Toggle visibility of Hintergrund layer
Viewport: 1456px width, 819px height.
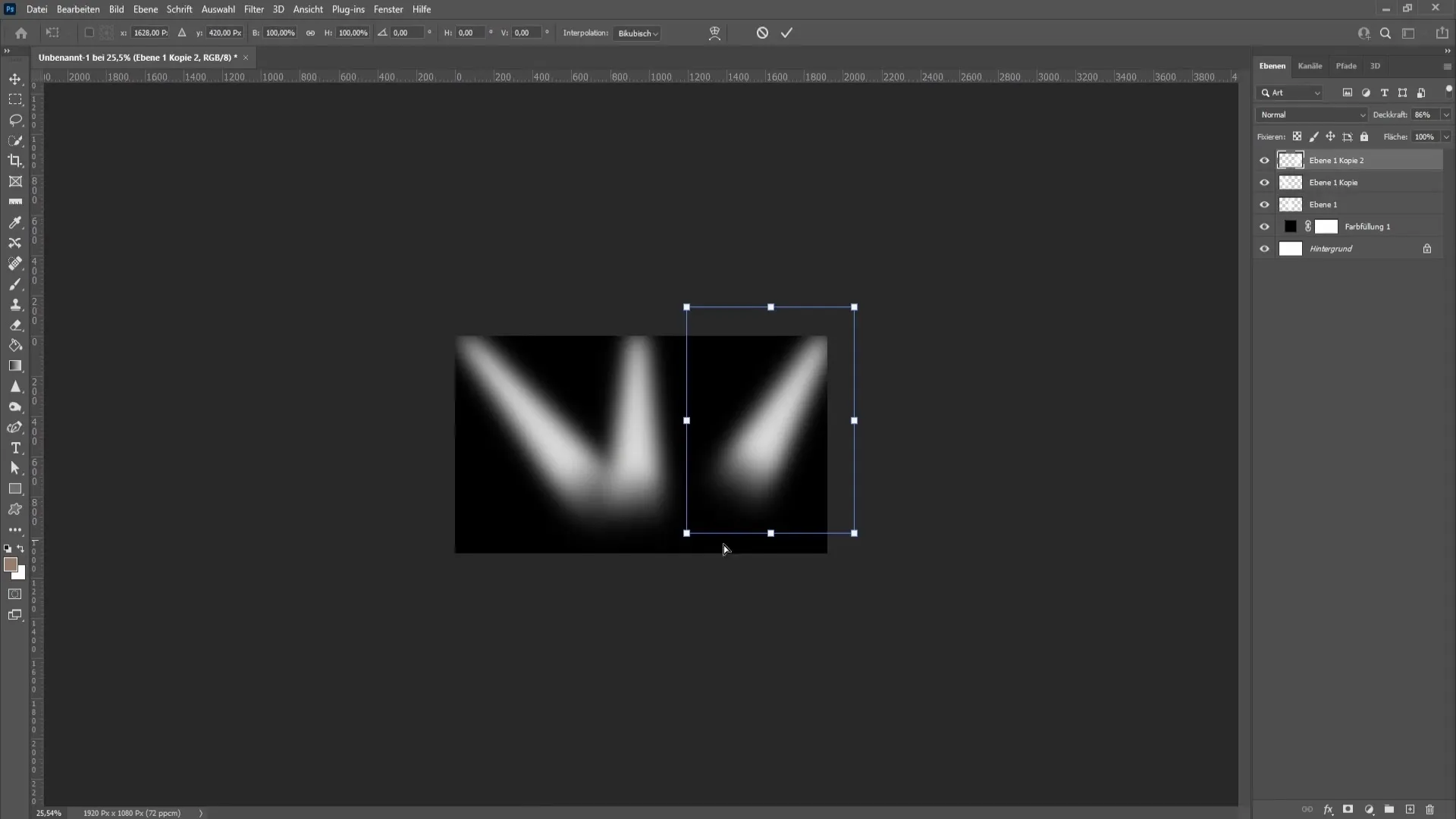(x=1266, y=249)
